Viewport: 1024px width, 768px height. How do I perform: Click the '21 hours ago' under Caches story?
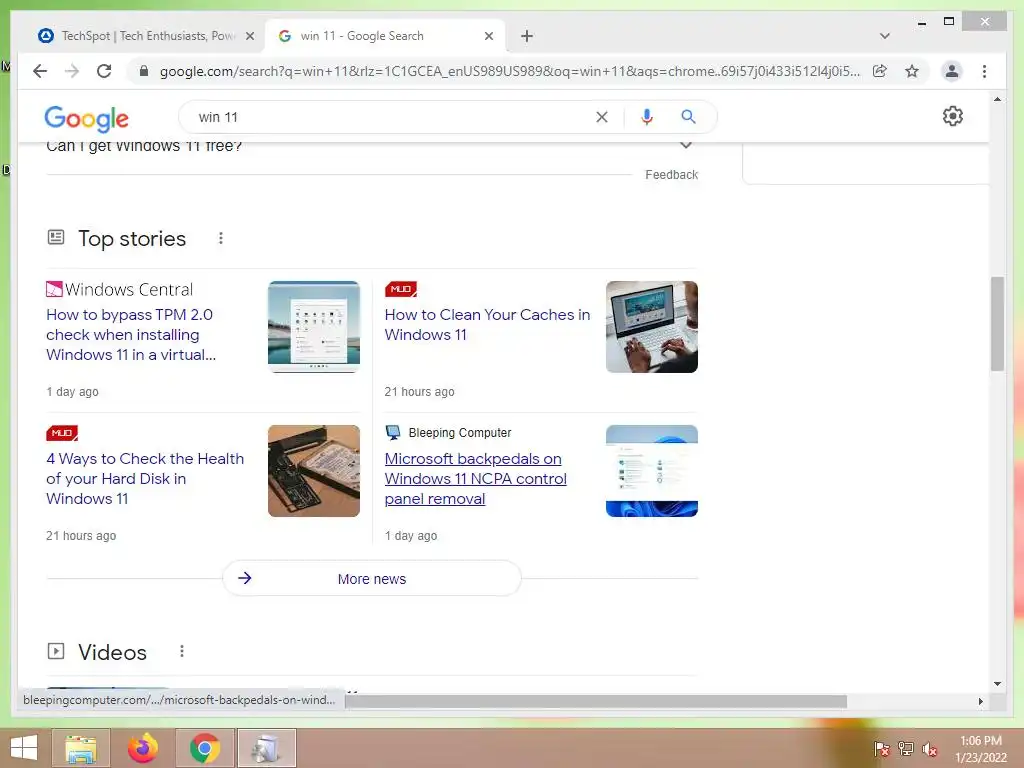419,392
